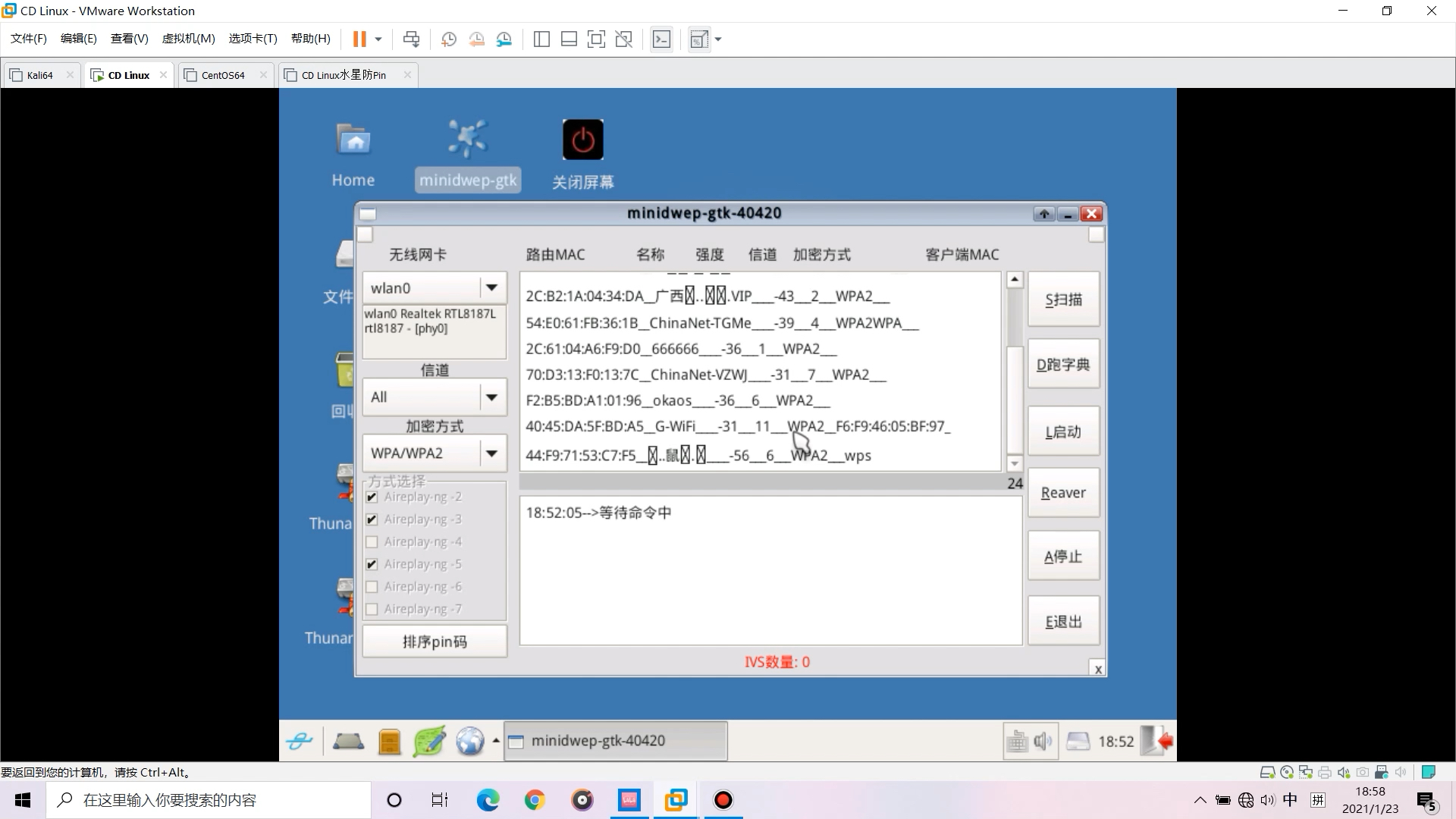Image resolution: width=1456 pixels, height=819 pixels.
Task: Uncheck the Aireplay-ng -5 option
Action: 372,564
